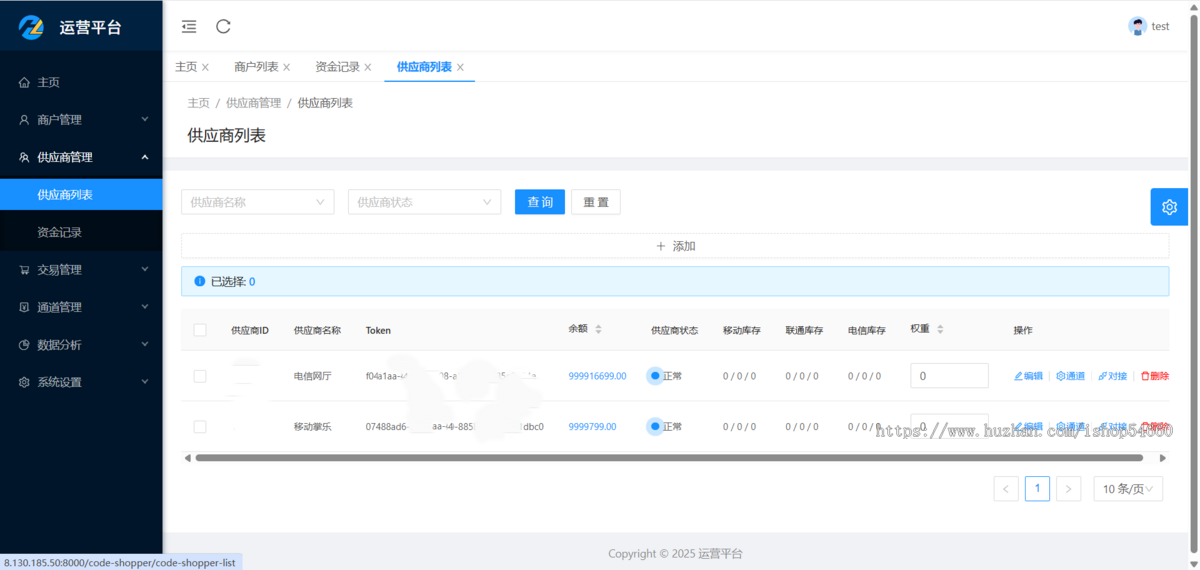
Task: Expand the 系统设置 sidebar menu
Action: pyautogui.click(x=81, y=382)
